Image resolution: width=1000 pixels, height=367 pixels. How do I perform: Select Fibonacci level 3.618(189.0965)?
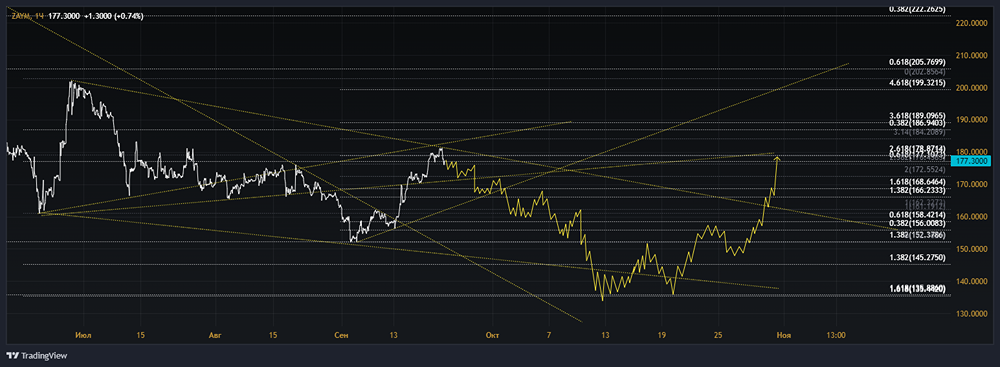pyautogui.click(x=917, y=115)
